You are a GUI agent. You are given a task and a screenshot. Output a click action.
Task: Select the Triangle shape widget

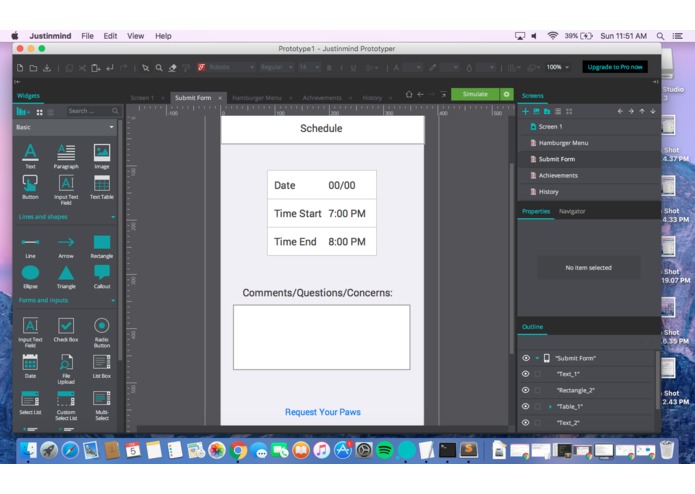pos(66,277)
